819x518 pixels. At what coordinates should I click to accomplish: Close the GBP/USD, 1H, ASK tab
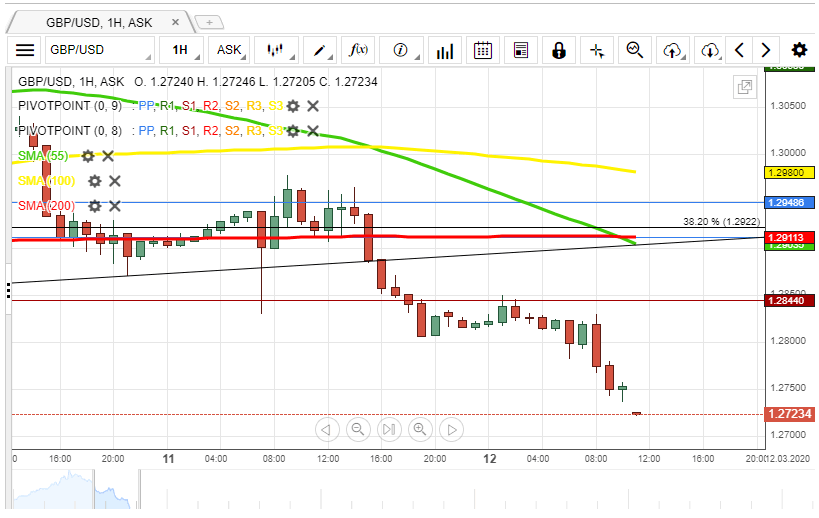tap(176, 22)
